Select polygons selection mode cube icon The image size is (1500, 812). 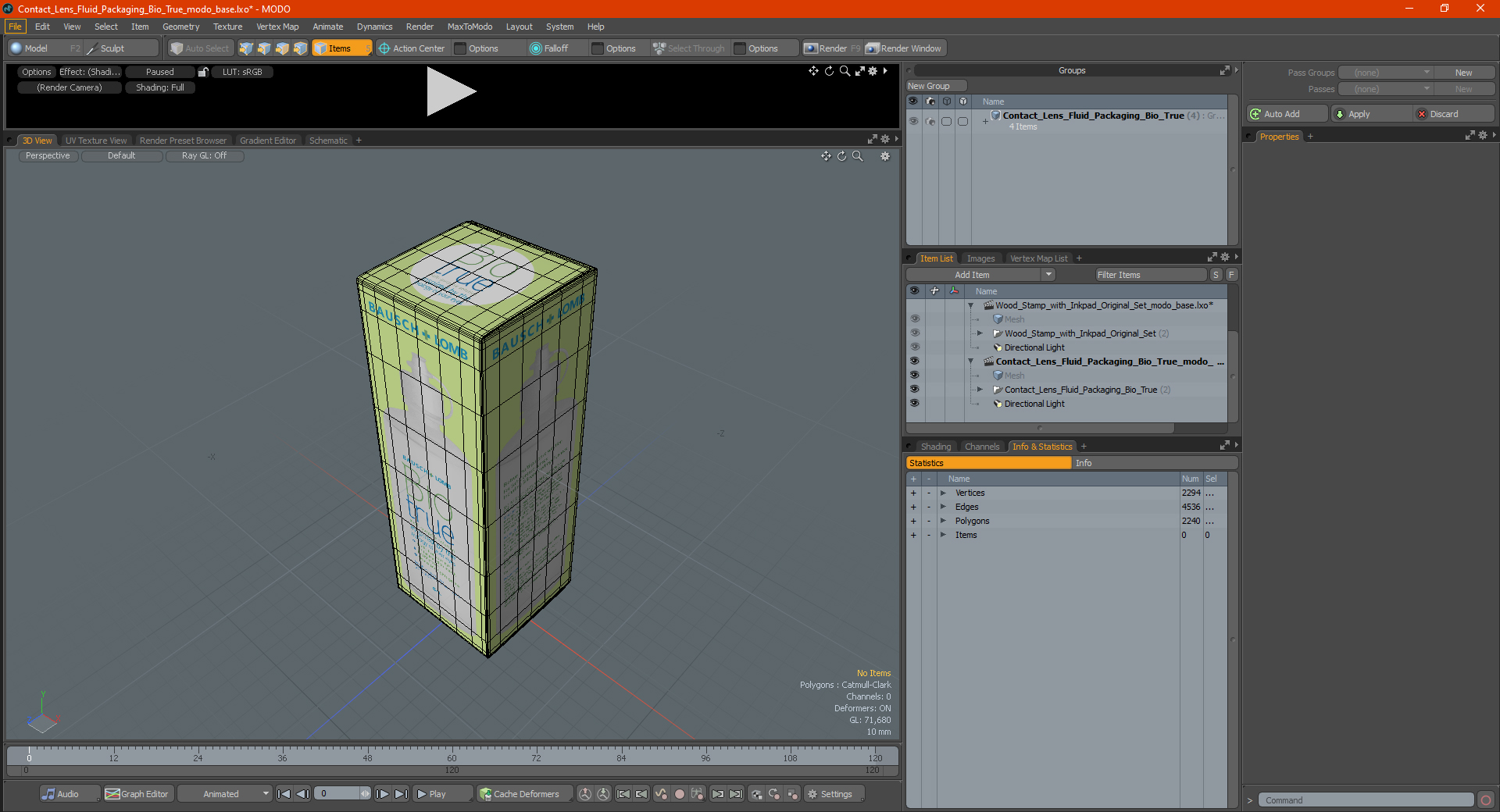(x=282, y=48)
